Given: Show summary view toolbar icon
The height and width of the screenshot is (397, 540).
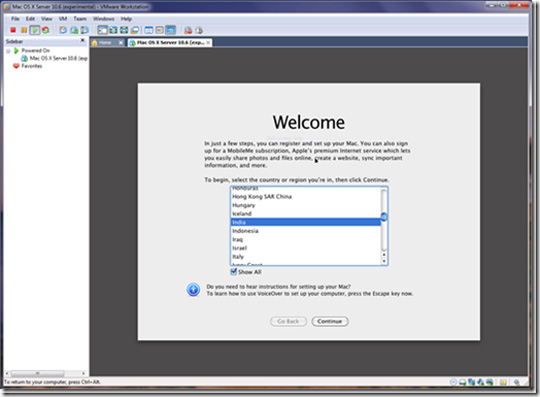Looking at the screenshot, I should click(x=149, y=30).
